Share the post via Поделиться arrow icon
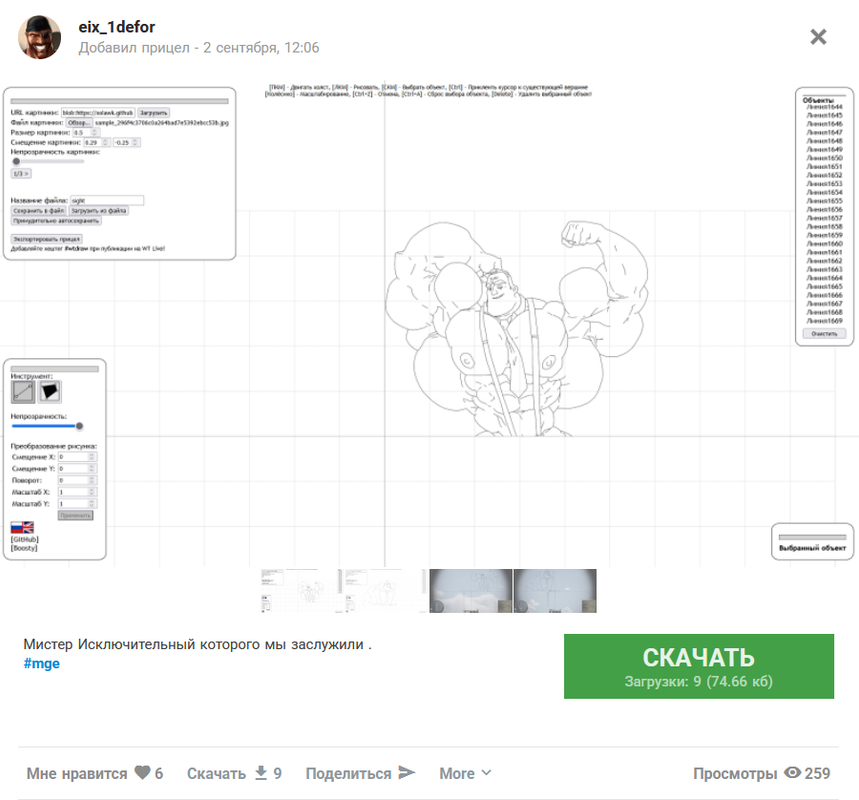This screenshot has width=859, height=800. click(x=406, y=773)
